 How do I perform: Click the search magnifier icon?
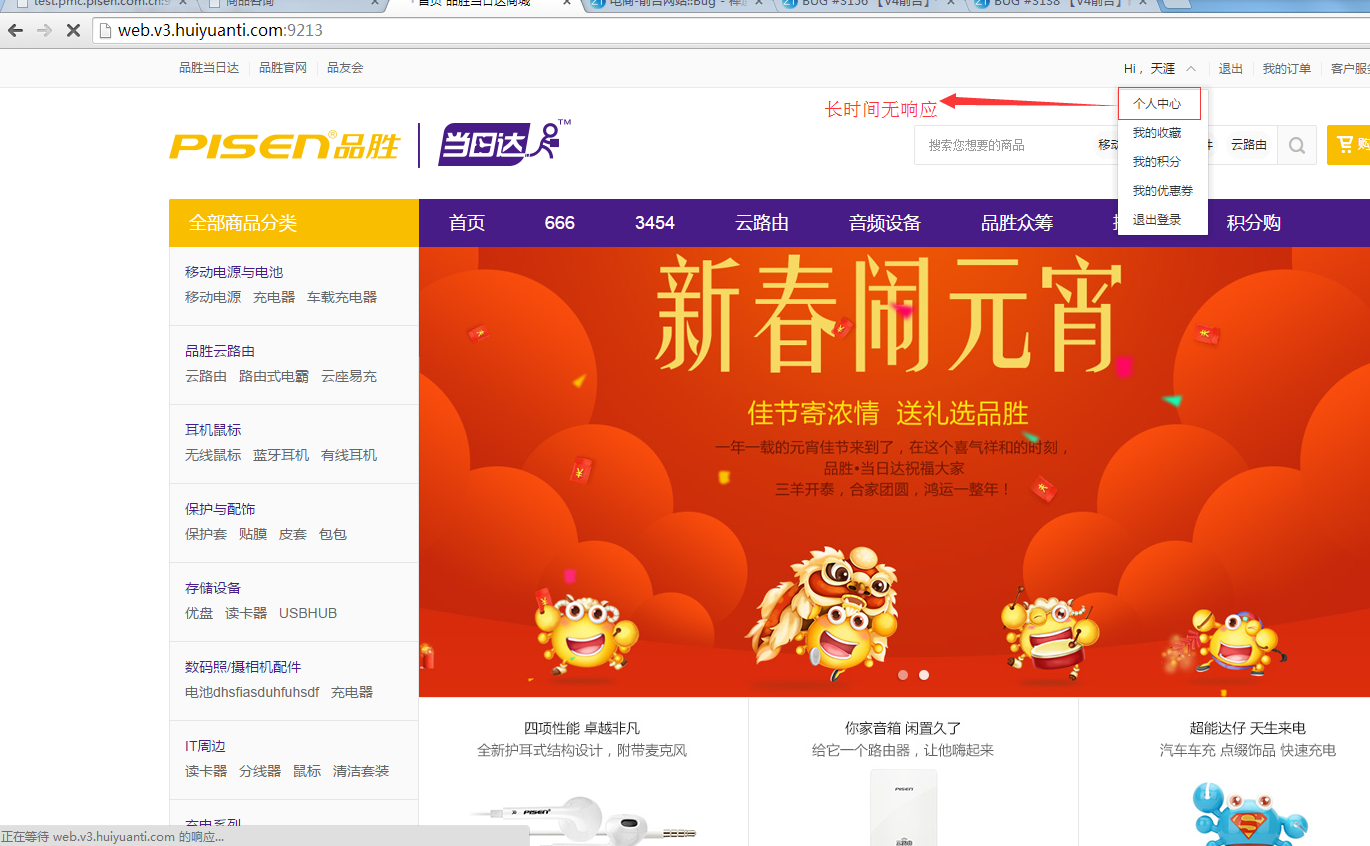coord(1297,146)
